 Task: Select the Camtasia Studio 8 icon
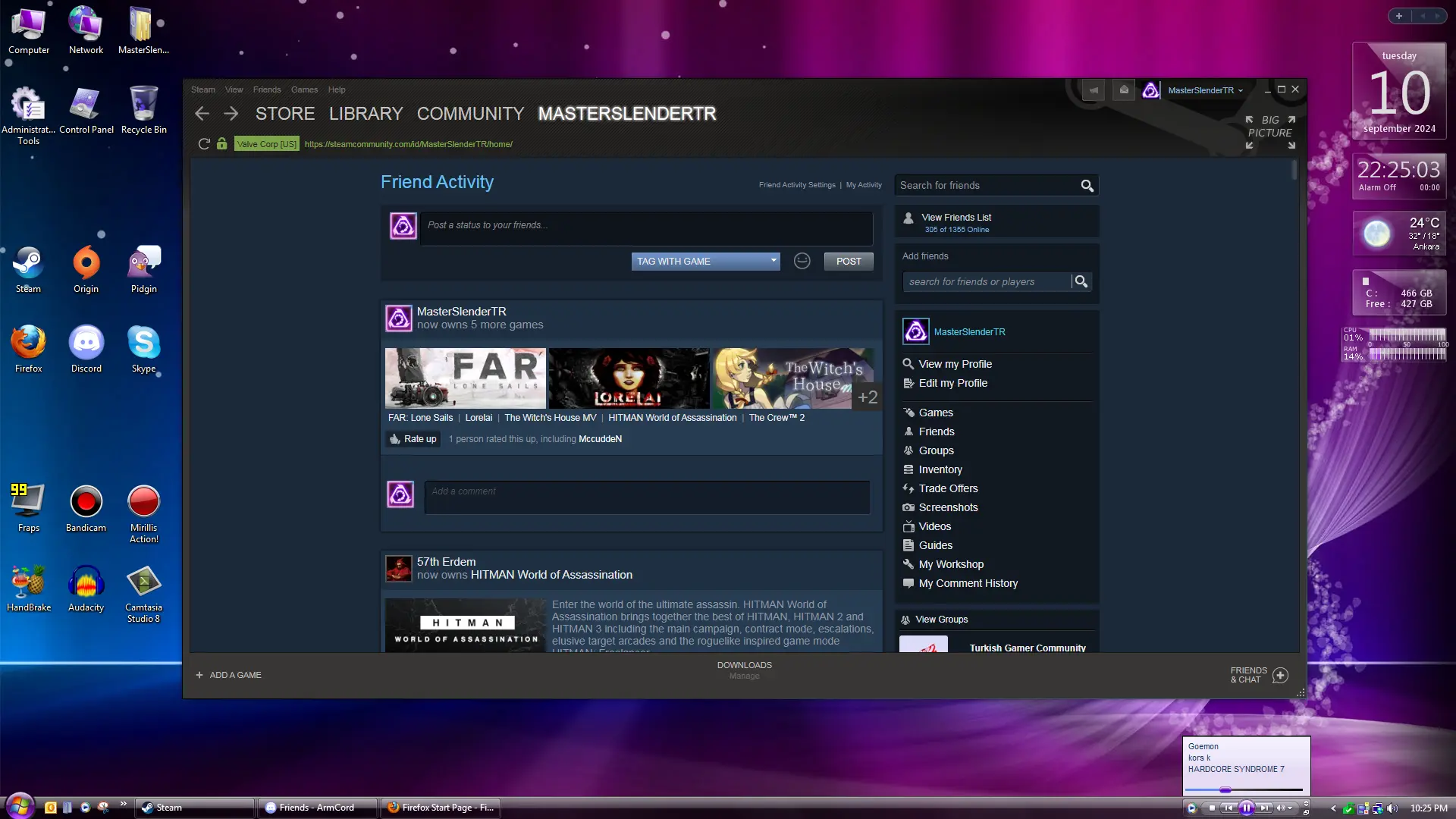144,594
